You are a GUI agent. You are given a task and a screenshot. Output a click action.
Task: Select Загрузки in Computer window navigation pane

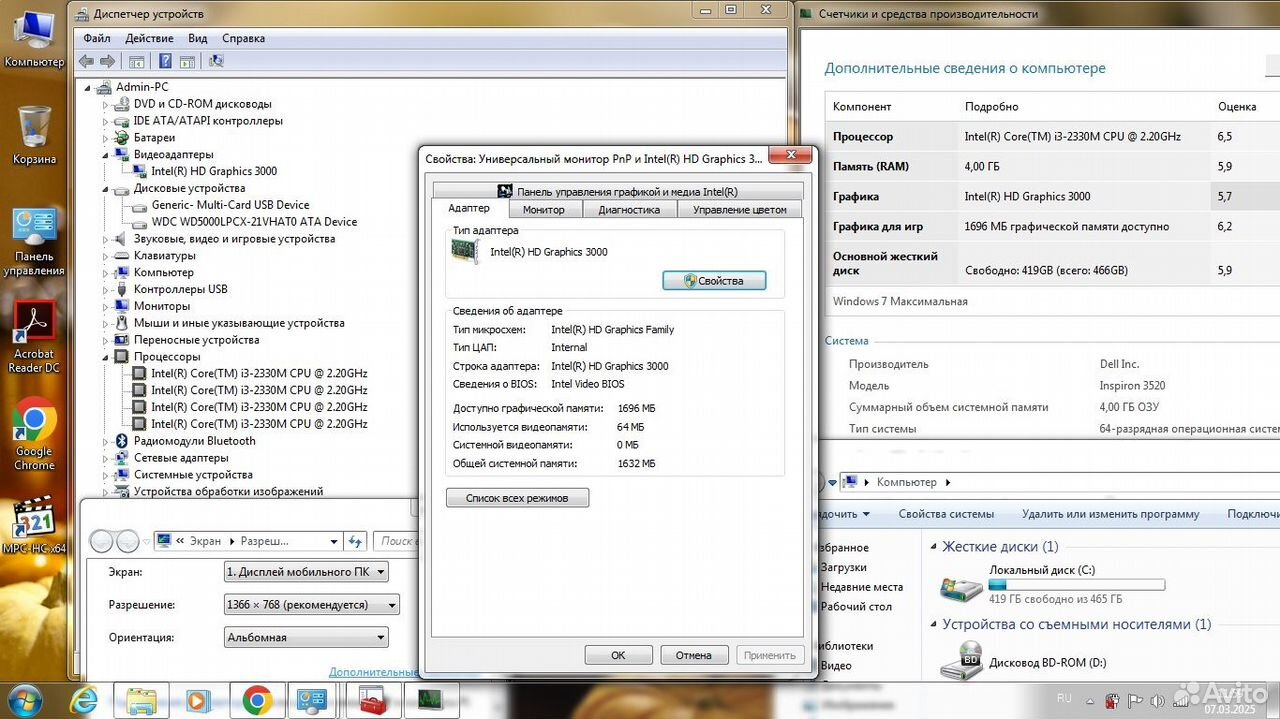point(843,567)
